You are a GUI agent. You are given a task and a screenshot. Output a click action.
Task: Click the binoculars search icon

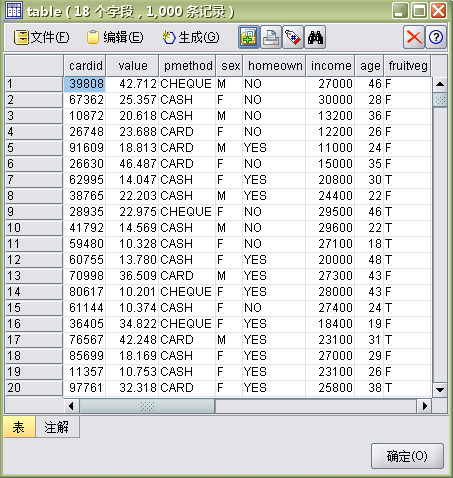coord(315,37)
